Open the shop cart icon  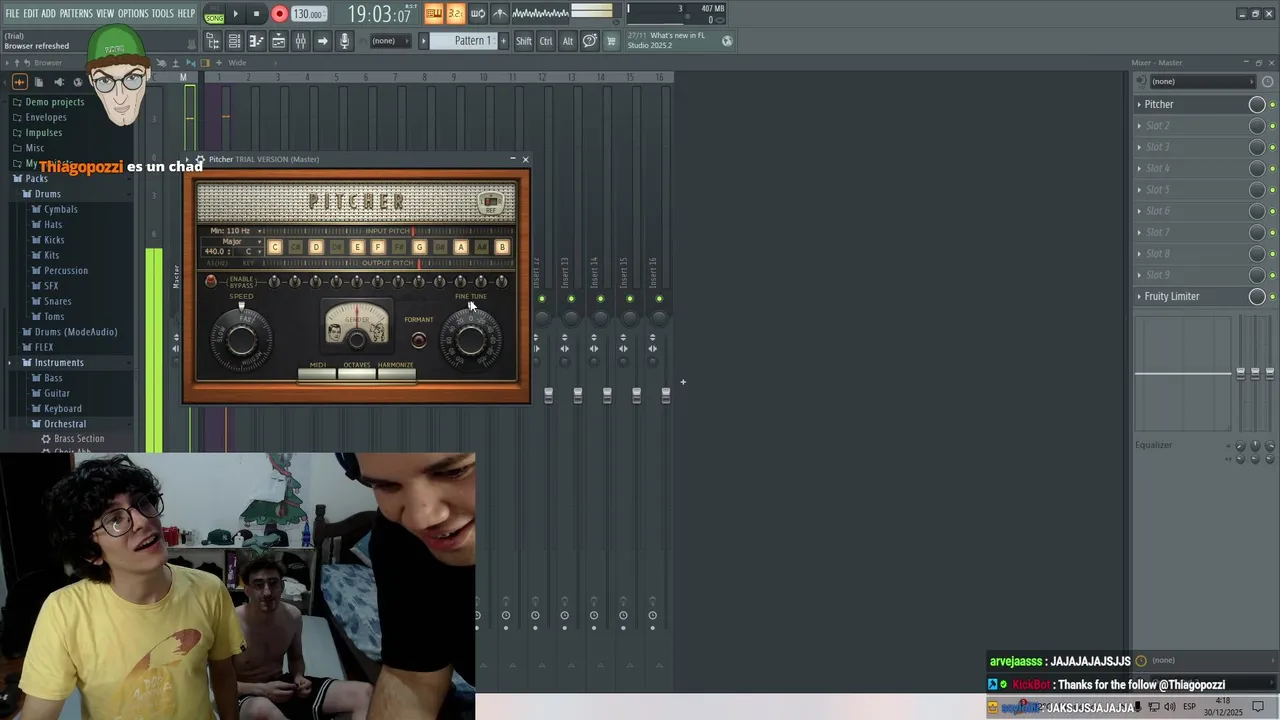click(611, 41)
